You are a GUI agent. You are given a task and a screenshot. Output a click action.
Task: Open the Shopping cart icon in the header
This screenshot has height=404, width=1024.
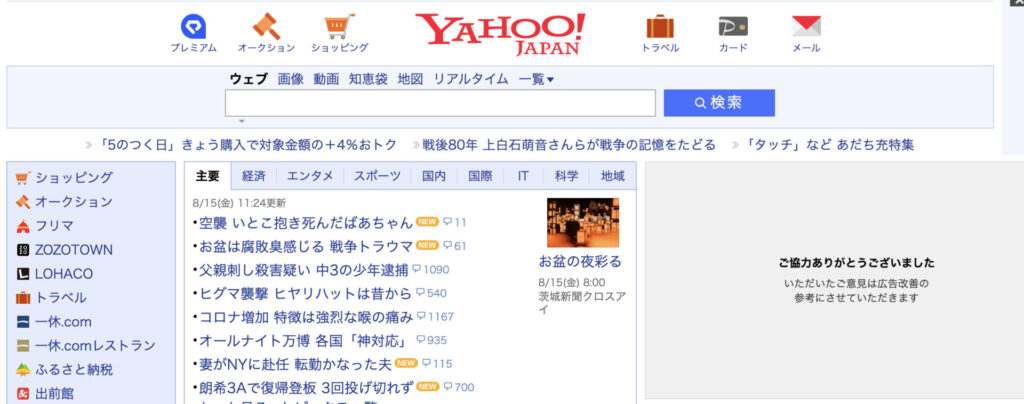pyautogui.click(x=340, y=27)
